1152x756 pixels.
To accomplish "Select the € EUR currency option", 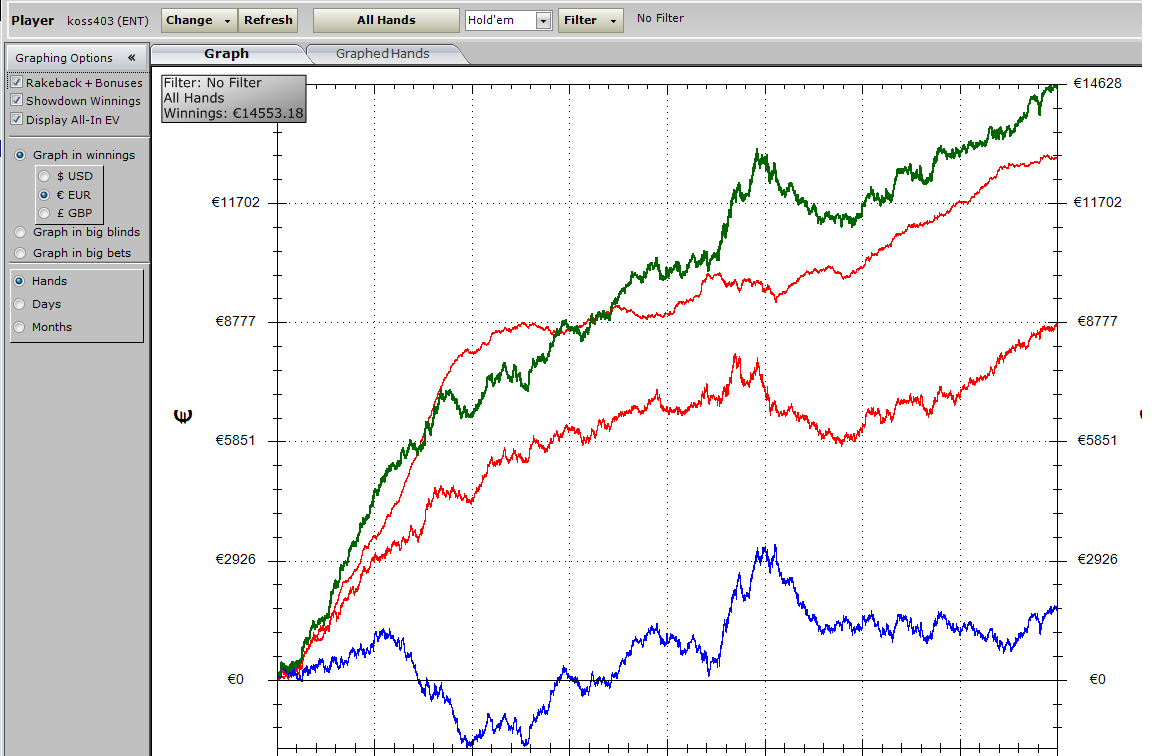I will (x=44, y=195).
